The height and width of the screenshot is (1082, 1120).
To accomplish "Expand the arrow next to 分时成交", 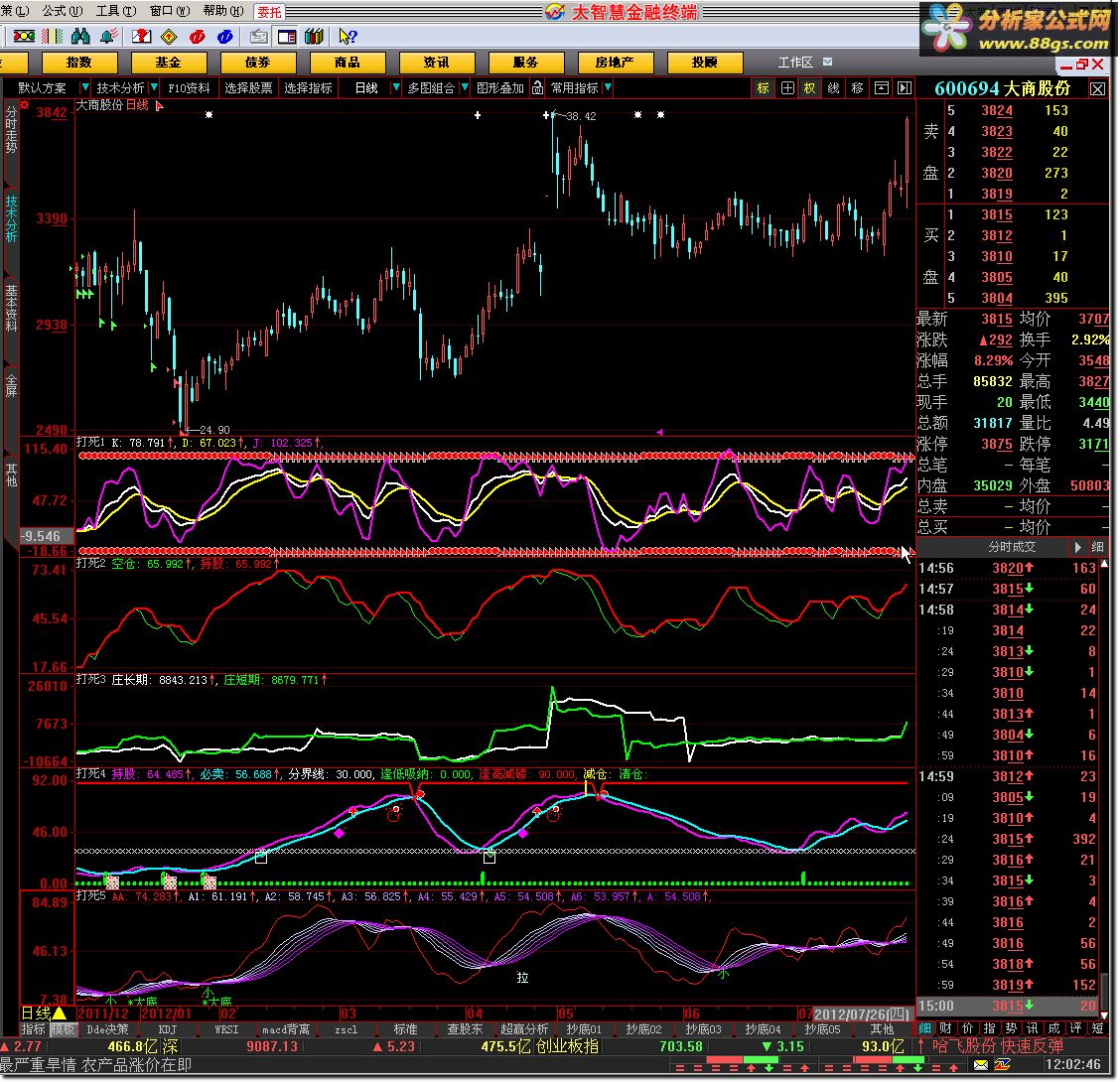I will click(1078, 547).
